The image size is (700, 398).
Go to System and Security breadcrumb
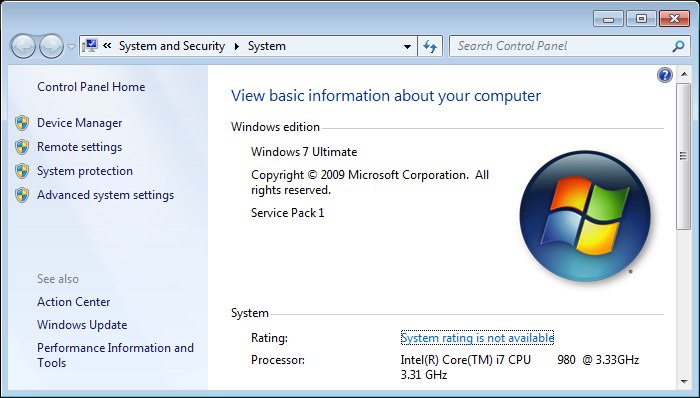(x=172, y=46)
